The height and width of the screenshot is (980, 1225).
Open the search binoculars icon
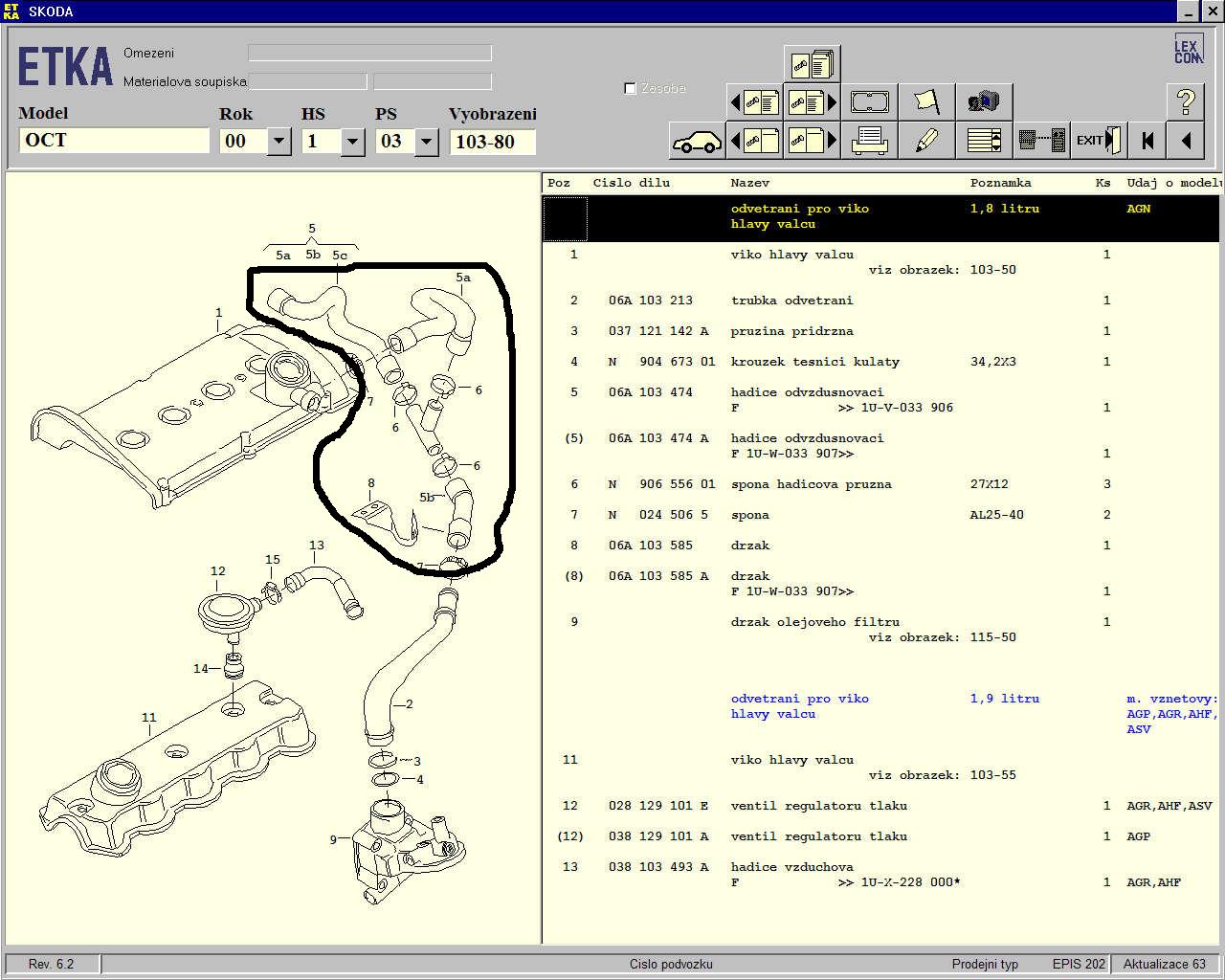tap(985, 101)
